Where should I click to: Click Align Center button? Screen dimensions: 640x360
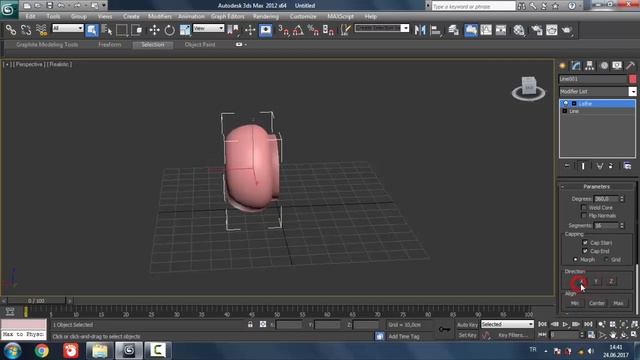point(597,303)
